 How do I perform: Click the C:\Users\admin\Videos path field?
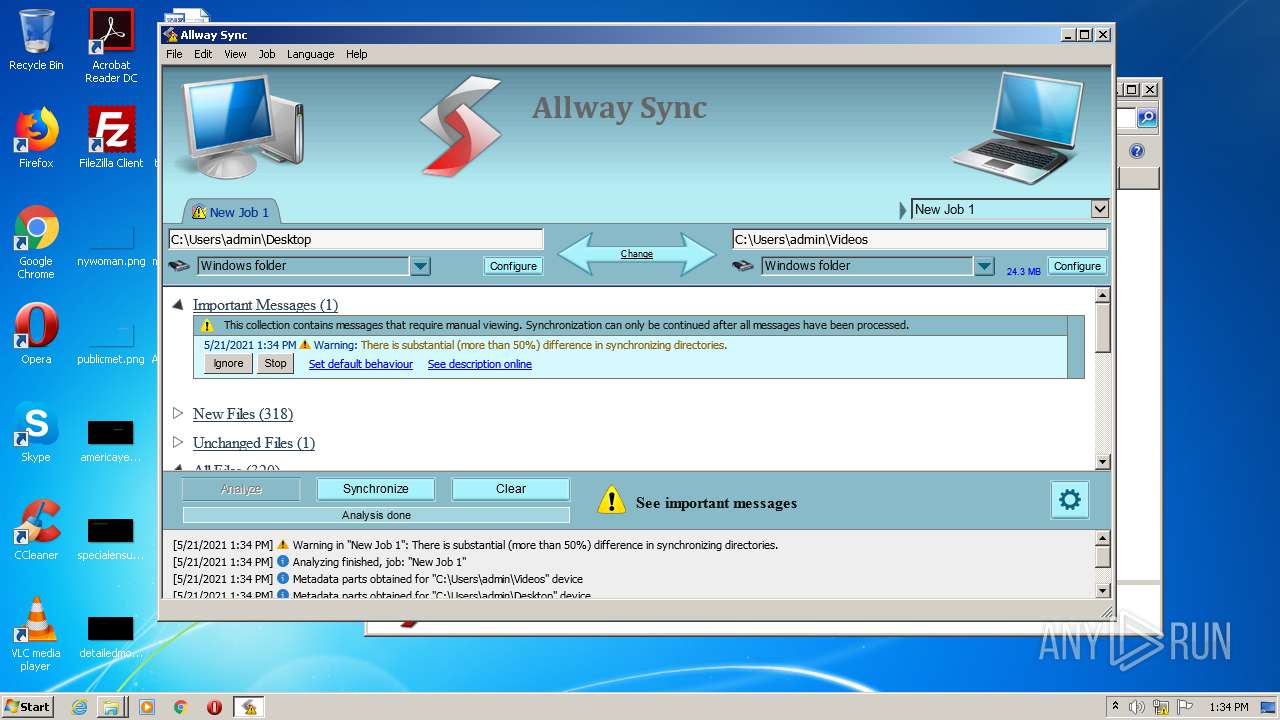pyautogui.click(x=920, y=239)
